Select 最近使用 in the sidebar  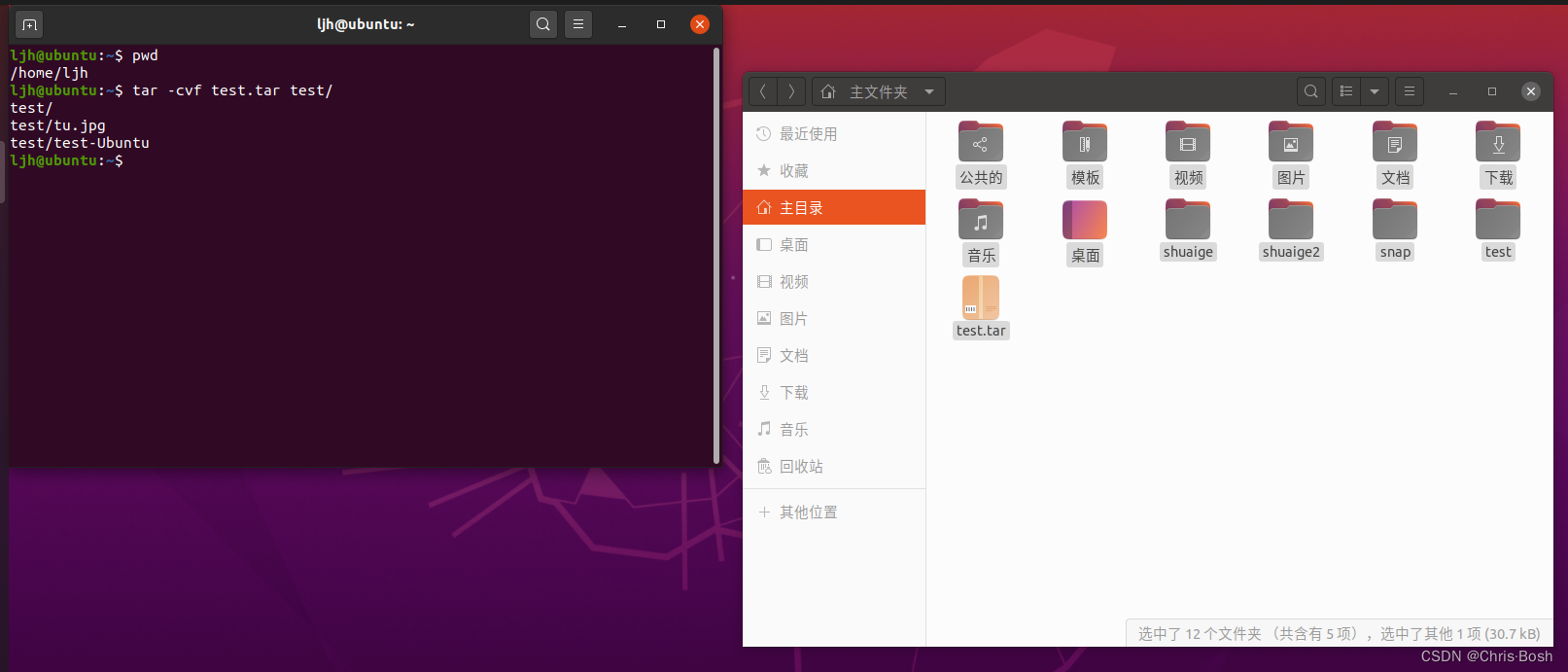tap(834, 134)
